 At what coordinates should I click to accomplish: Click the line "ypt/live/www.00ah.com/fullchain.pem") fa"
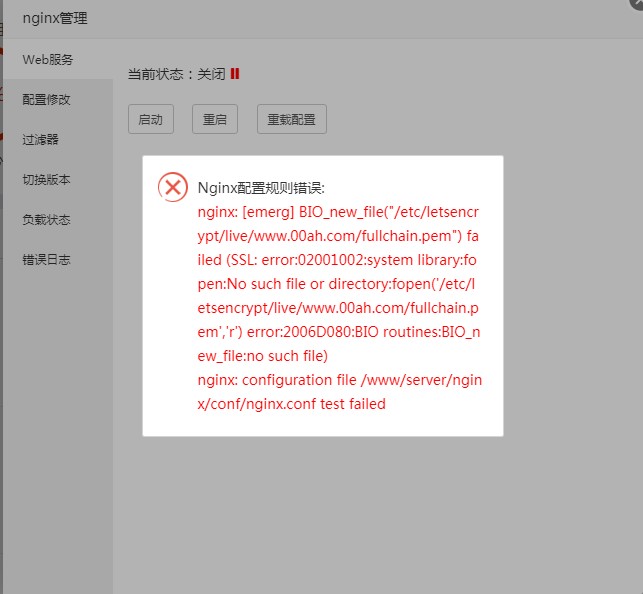pyautogui.click(x=338, y=237)
